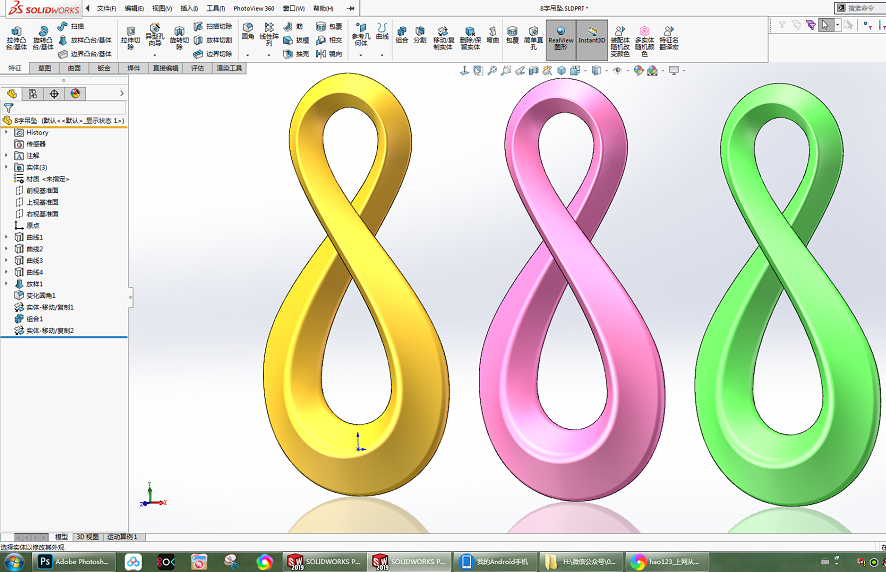The width and height of the screenshot is (886, 572).
Task: Switch to the 钣金 Sheet Metal tab
Action: click(104, 68)
